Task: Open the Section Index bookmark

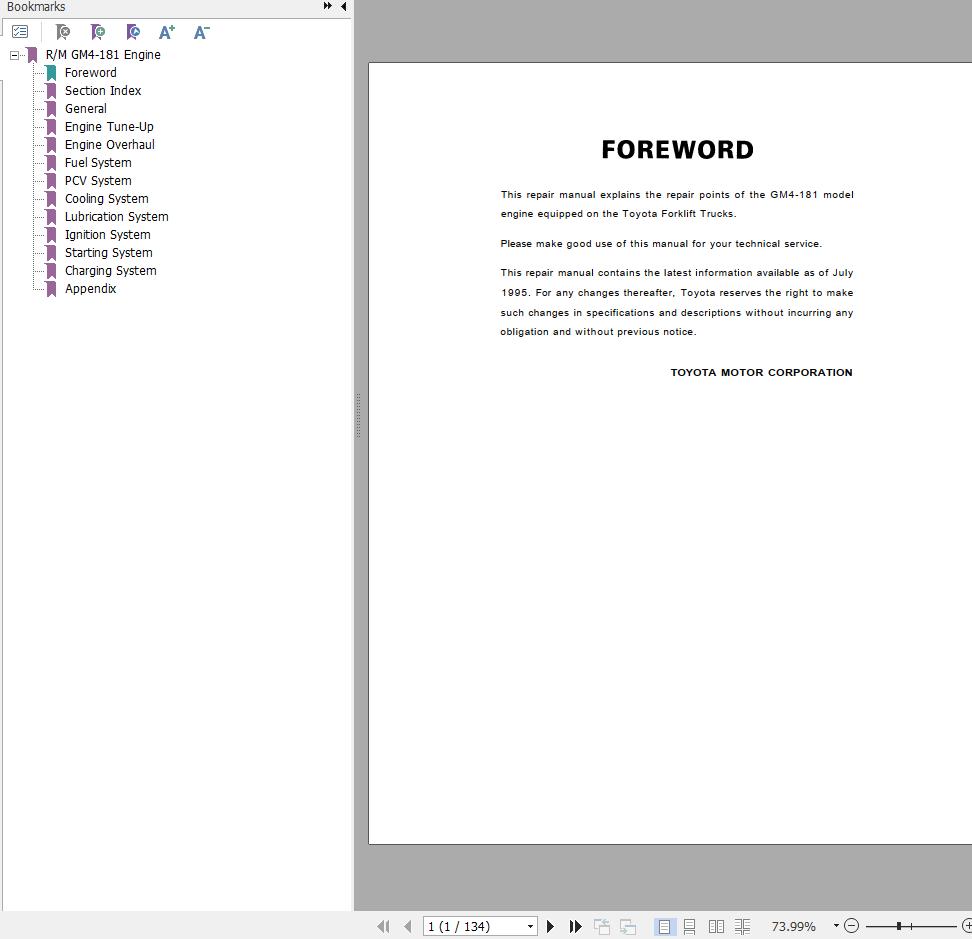Action: point(103,90)
